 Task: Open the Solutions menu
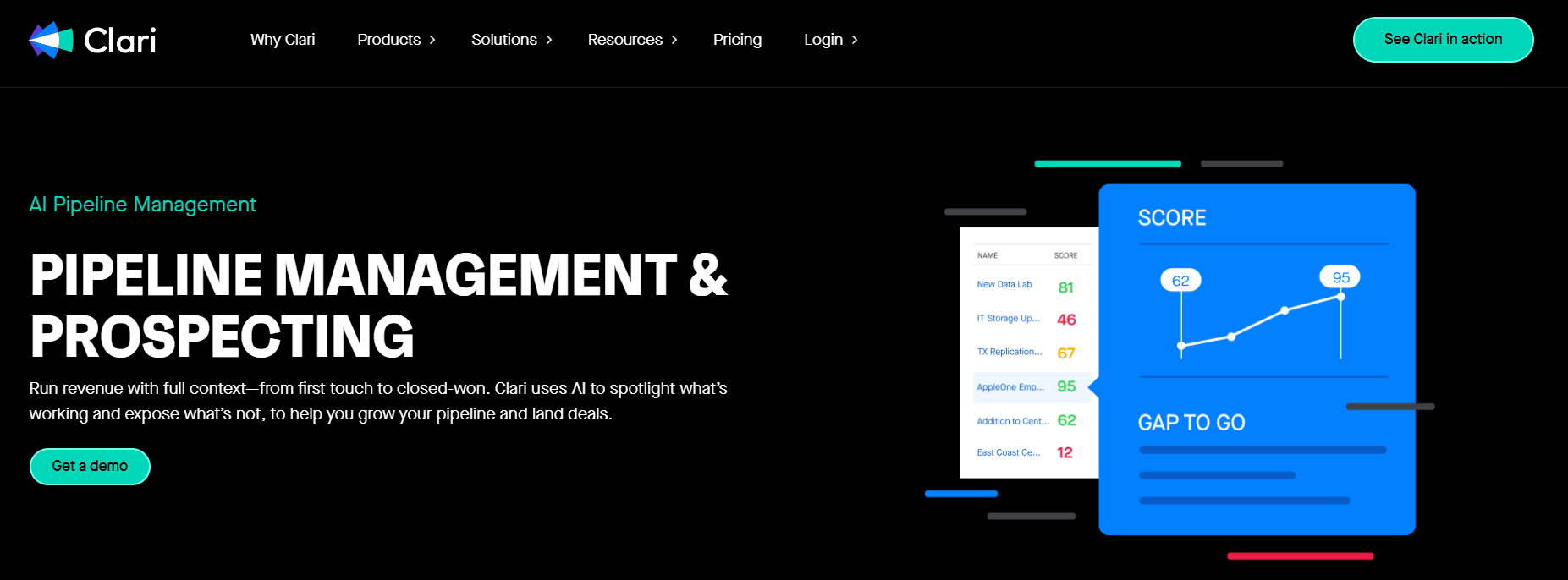click(x=504, y=40)
